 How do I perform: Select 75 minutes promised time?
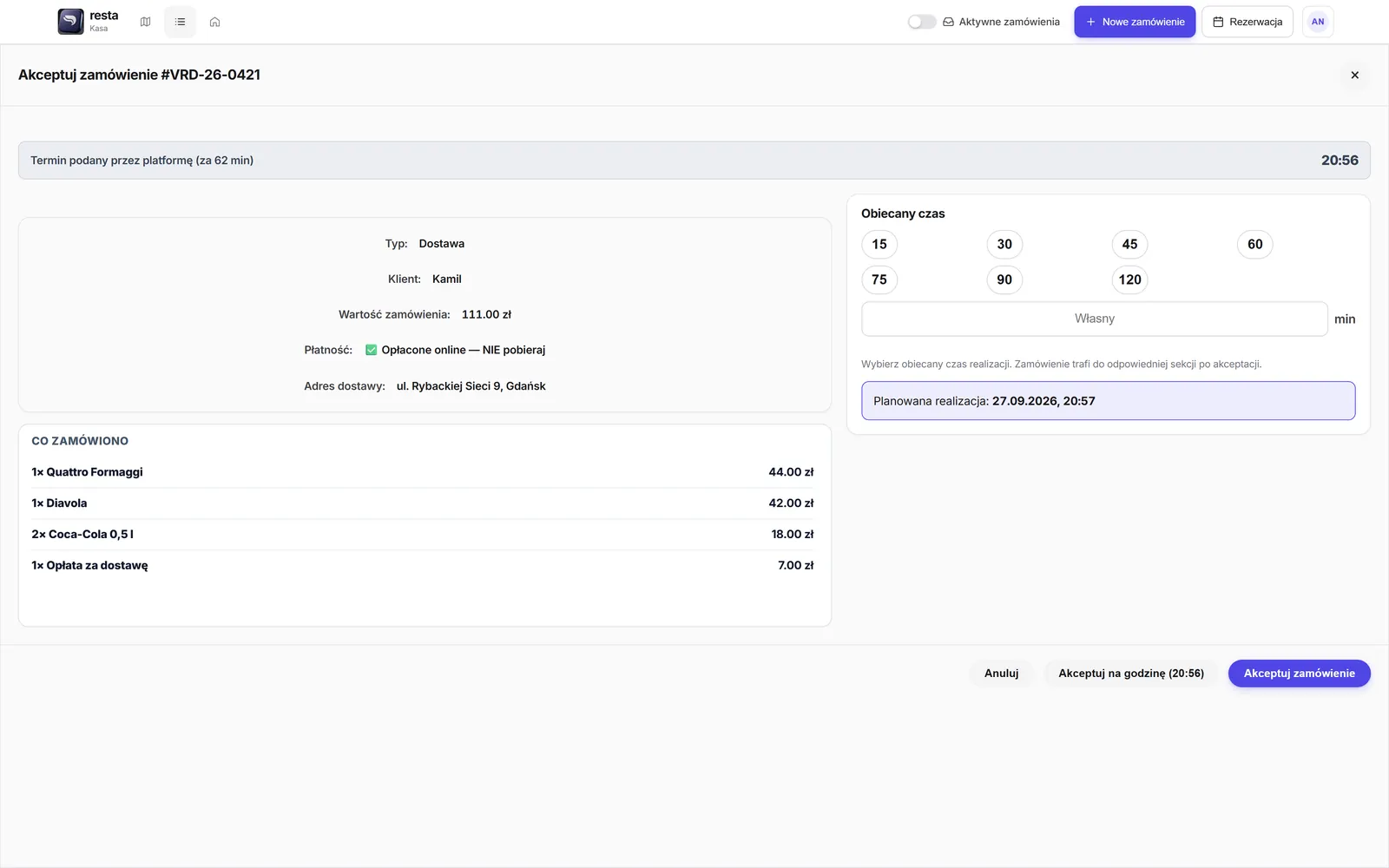tap(879, 279)
